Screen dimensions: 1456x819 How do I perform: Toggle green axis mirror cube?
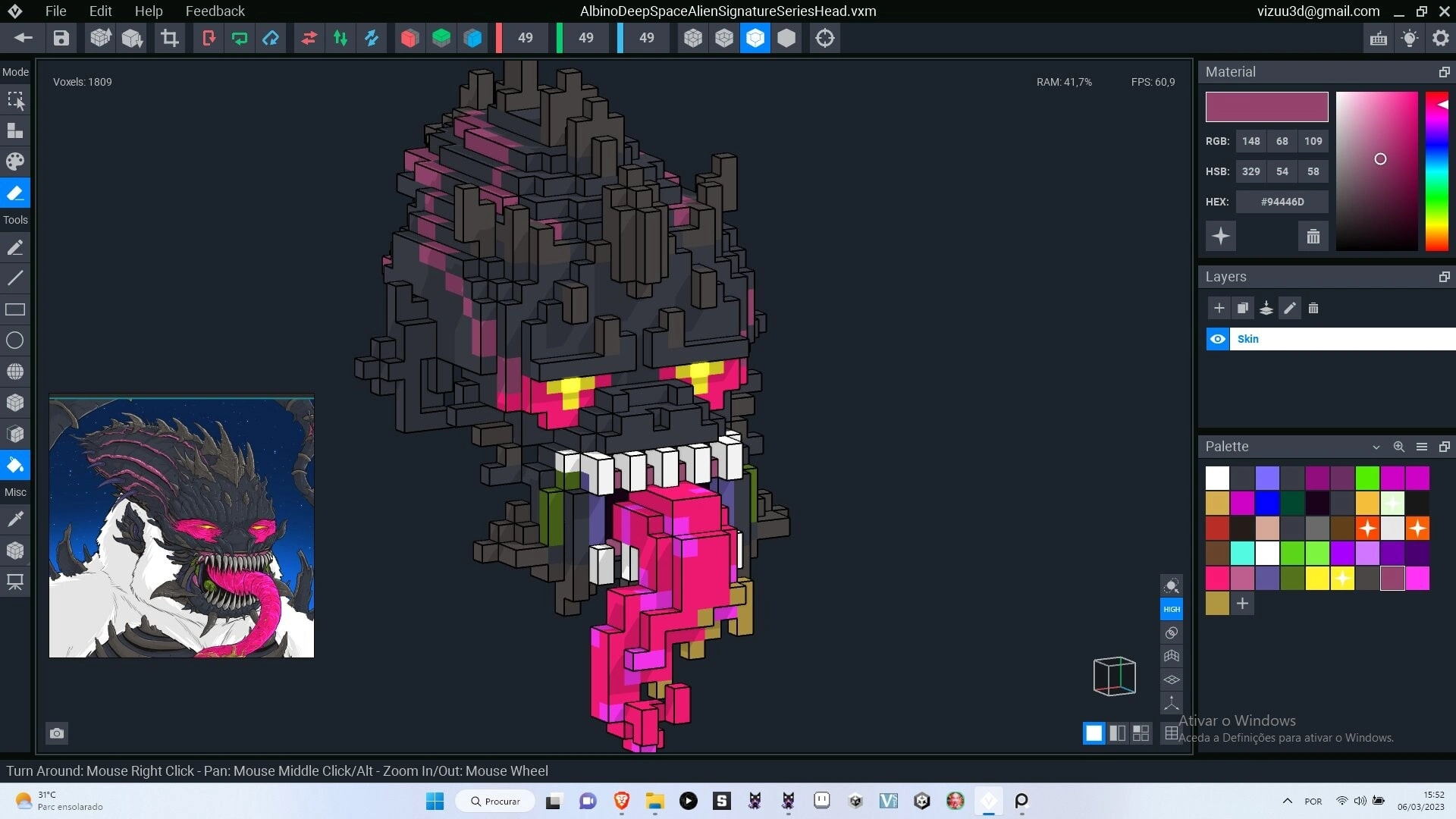[x=441, y=38]
